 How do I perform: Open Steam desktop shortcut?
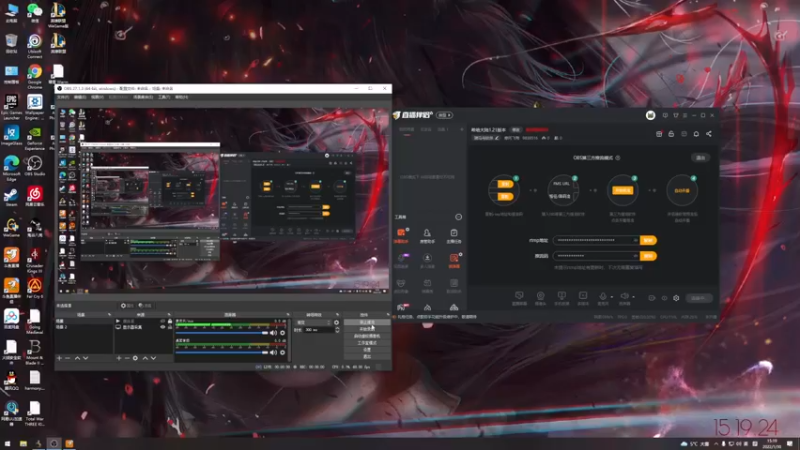point(11,196)
